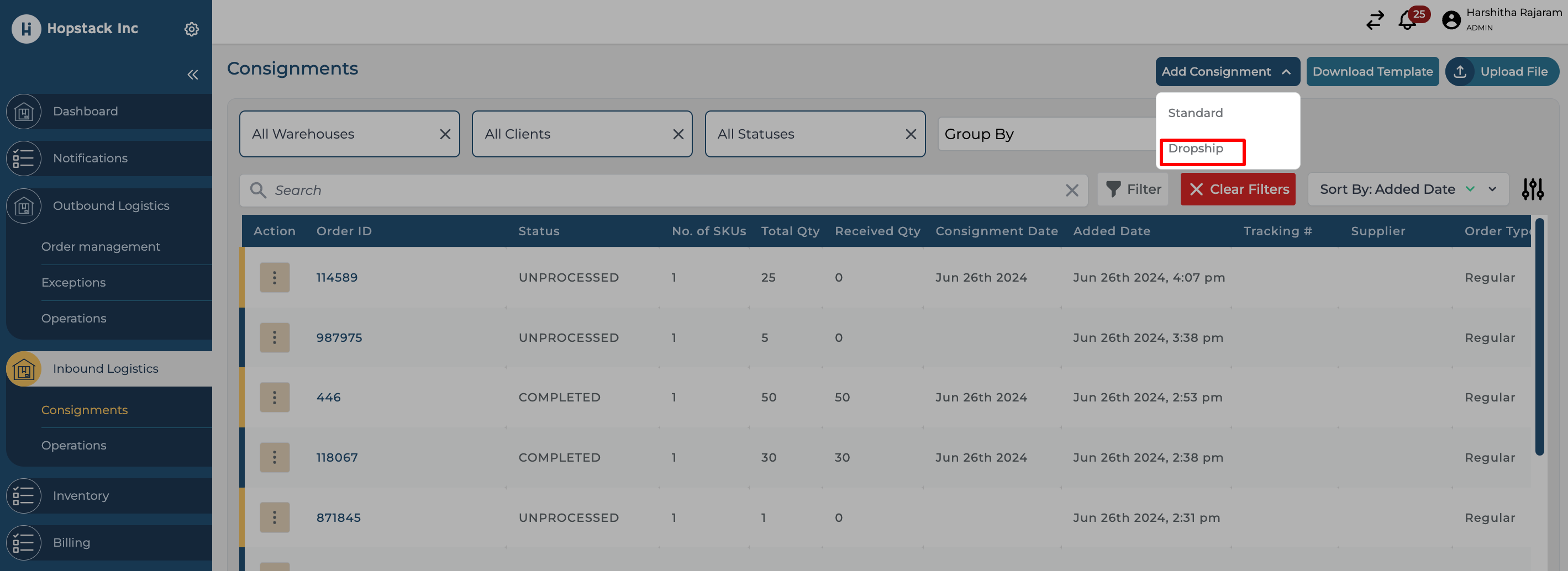The image size is (1568, 571).
Task: Open the All Clients dropdown
Action: pos(572,134)
